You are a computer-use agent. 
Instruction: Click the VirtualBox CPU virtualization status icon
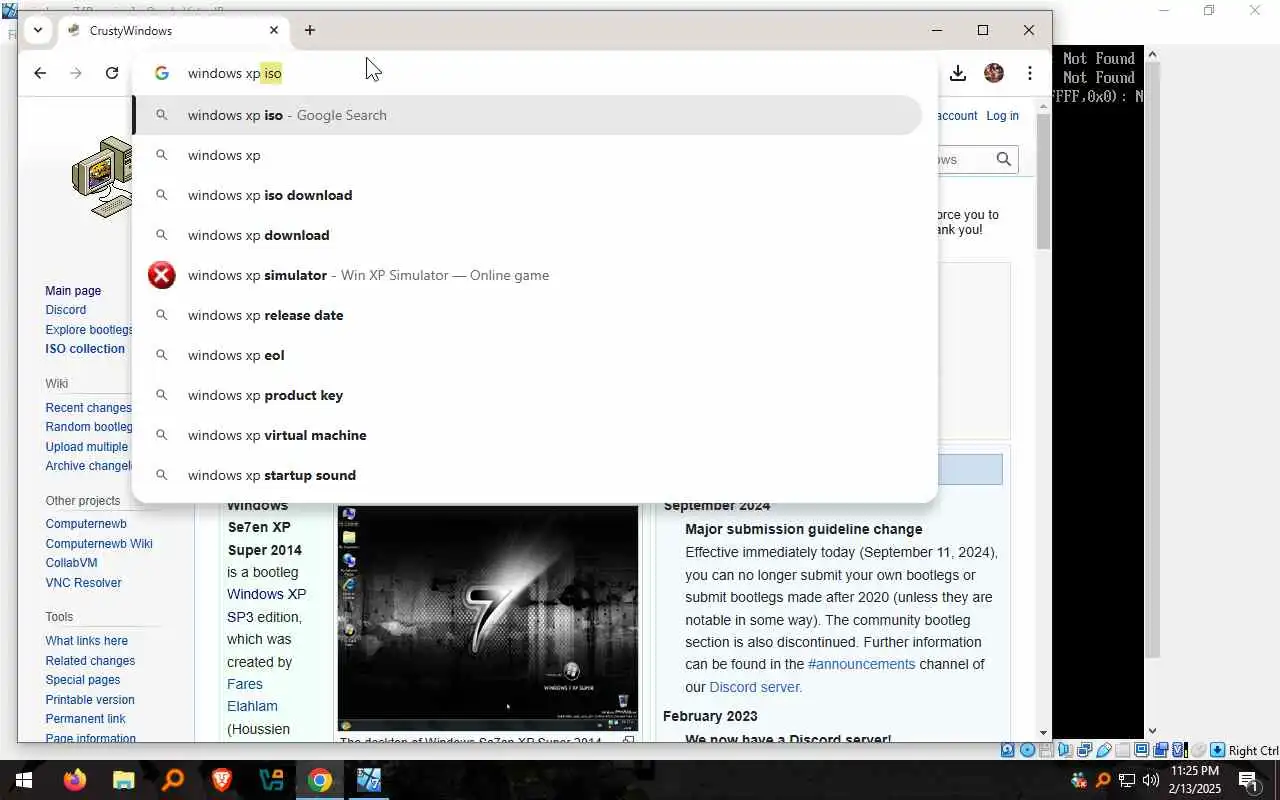click(x=1179, y=750)
